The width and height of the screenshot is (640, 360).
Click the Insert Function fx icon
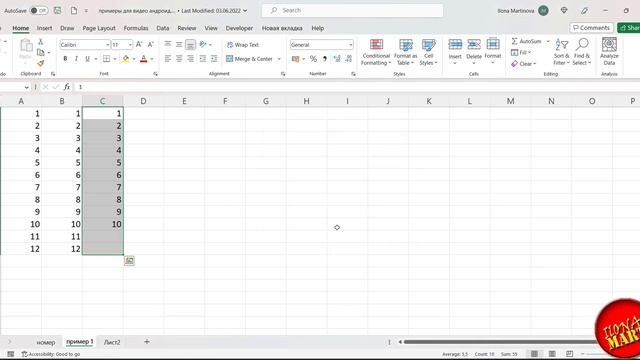tap(67, 87)
